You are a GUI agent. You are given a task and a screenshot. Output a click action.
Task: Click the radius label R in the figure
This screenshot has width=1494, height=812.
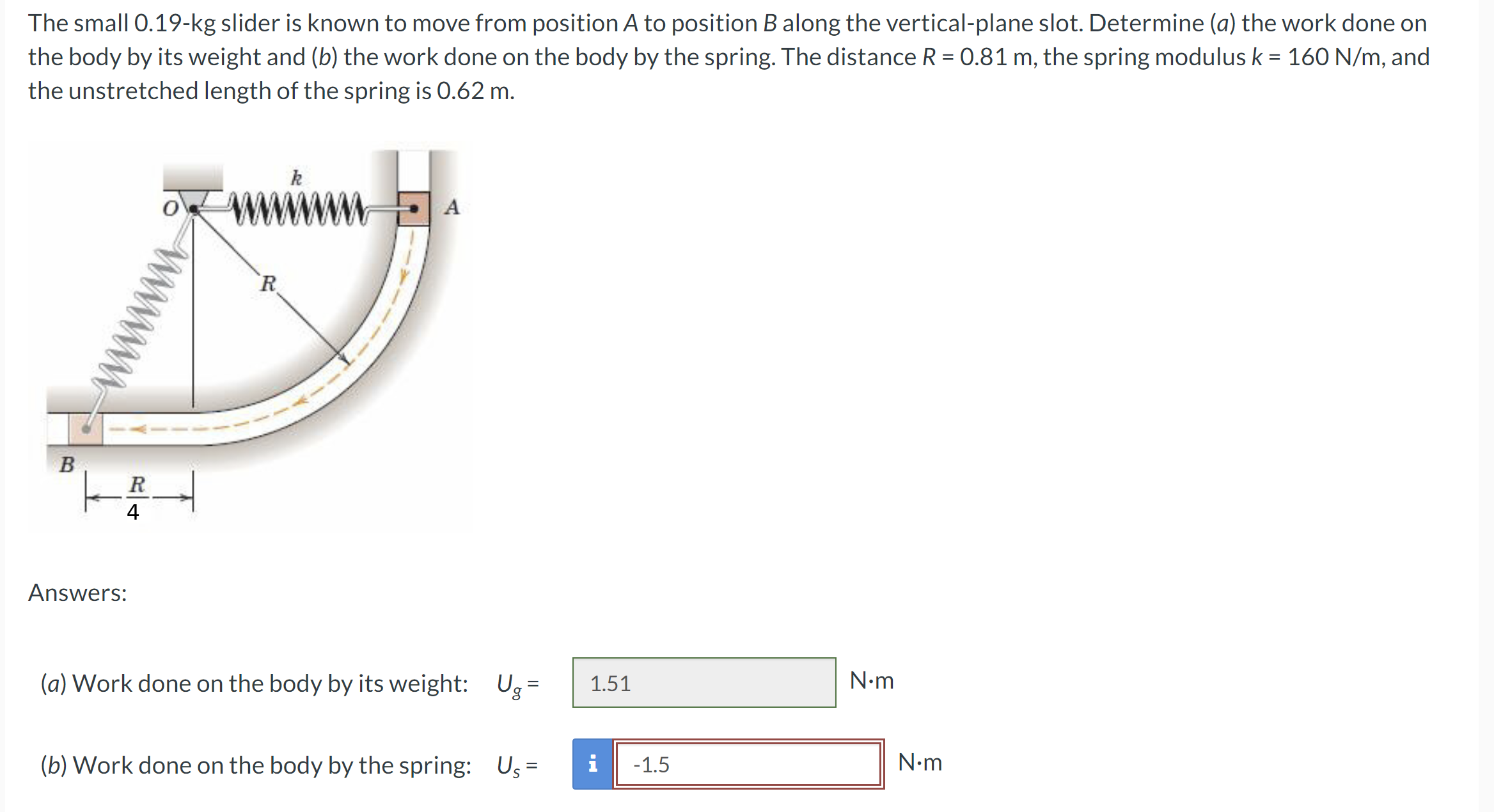point(268,283)
